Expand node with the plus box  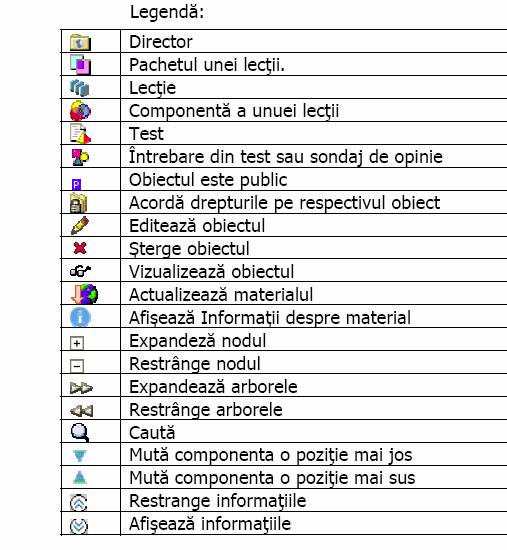77,343
